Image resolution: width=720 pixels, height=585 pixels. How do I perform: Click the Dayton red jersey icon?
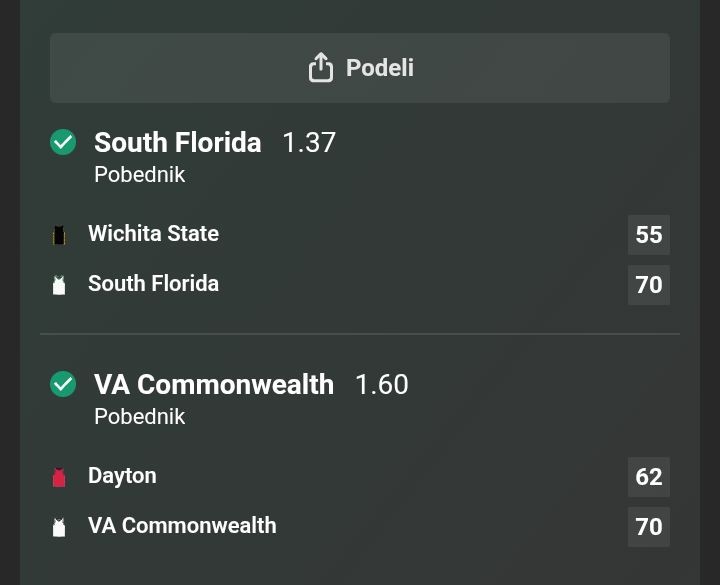pos(59,477)
